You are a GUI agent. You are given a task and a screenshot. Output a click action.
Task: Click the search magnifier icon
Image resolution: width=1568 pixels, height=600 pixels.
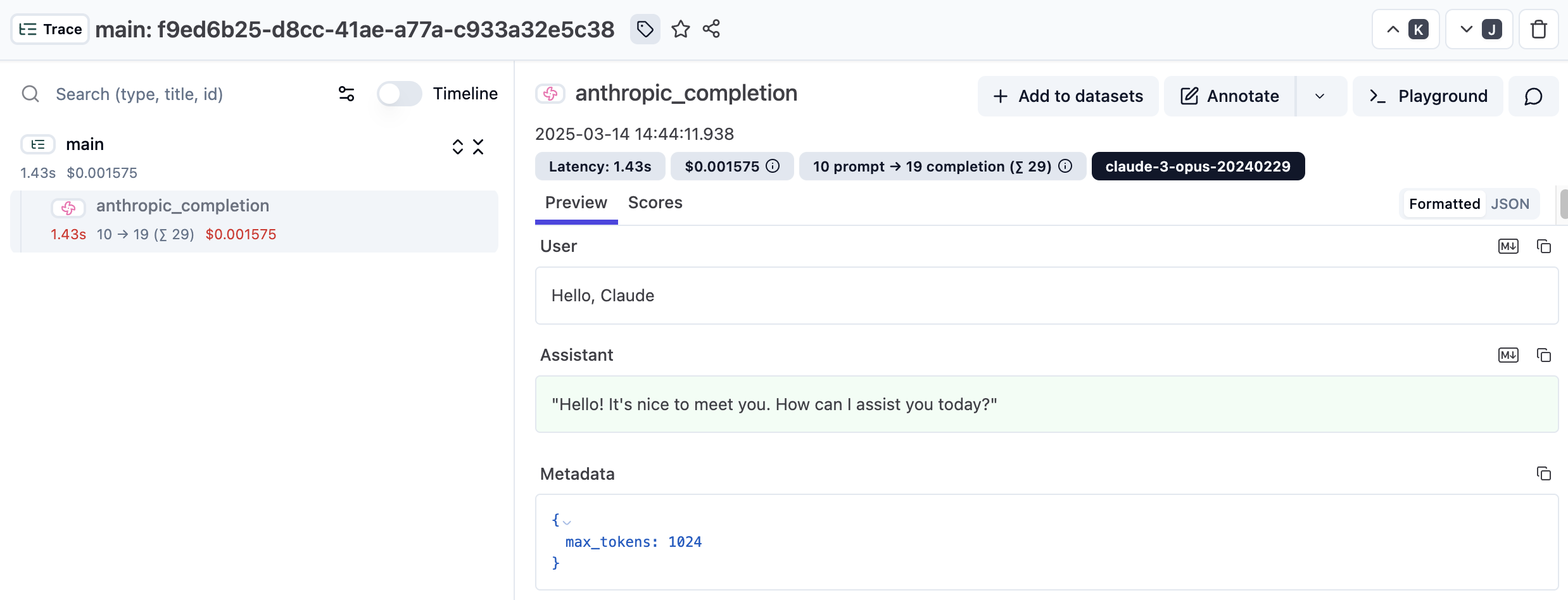click(30, 94)
